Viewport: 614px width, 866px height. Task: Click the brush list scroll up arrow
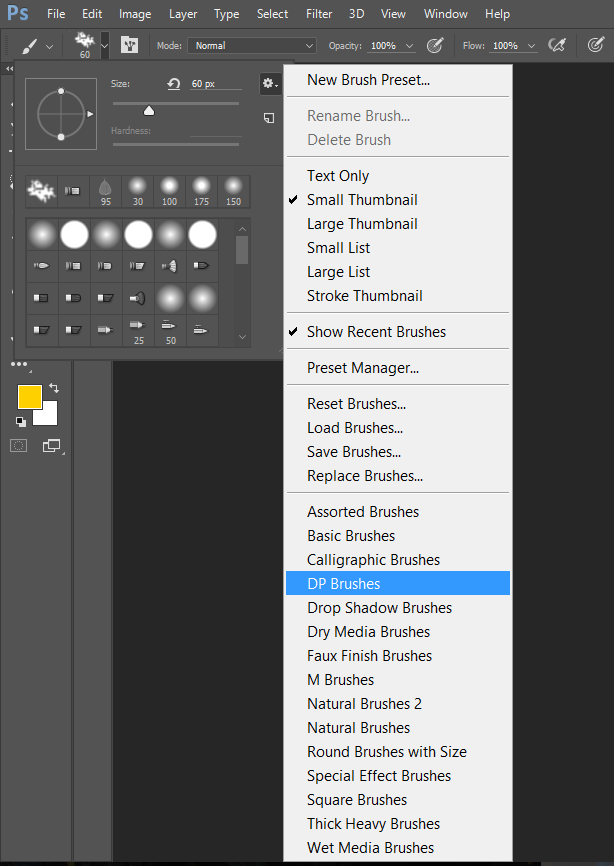point(242,229)
